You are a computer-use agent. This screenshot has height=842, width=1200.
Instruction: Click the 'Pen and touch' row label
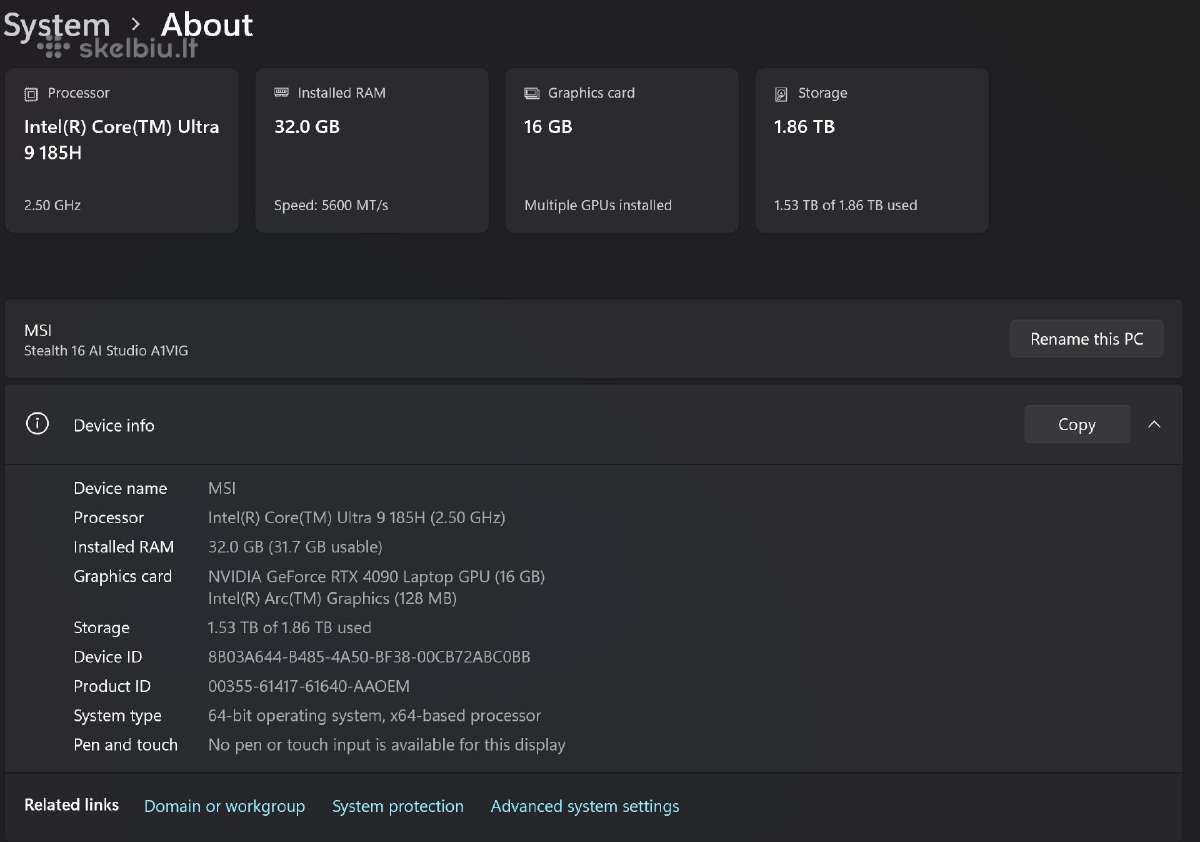pyautogui.click(x=126, y=745)
